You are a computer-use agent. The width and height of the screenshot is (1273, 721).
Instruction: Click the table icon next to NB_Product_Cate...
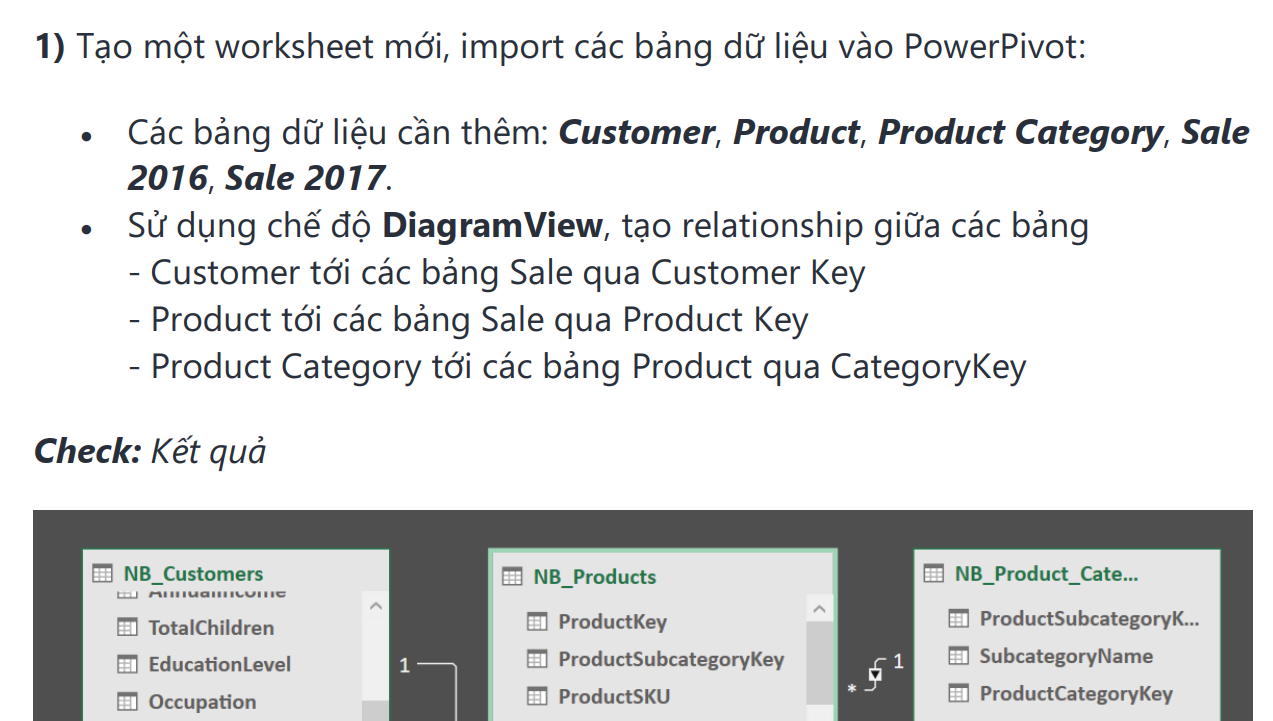[x=933, y=574]
